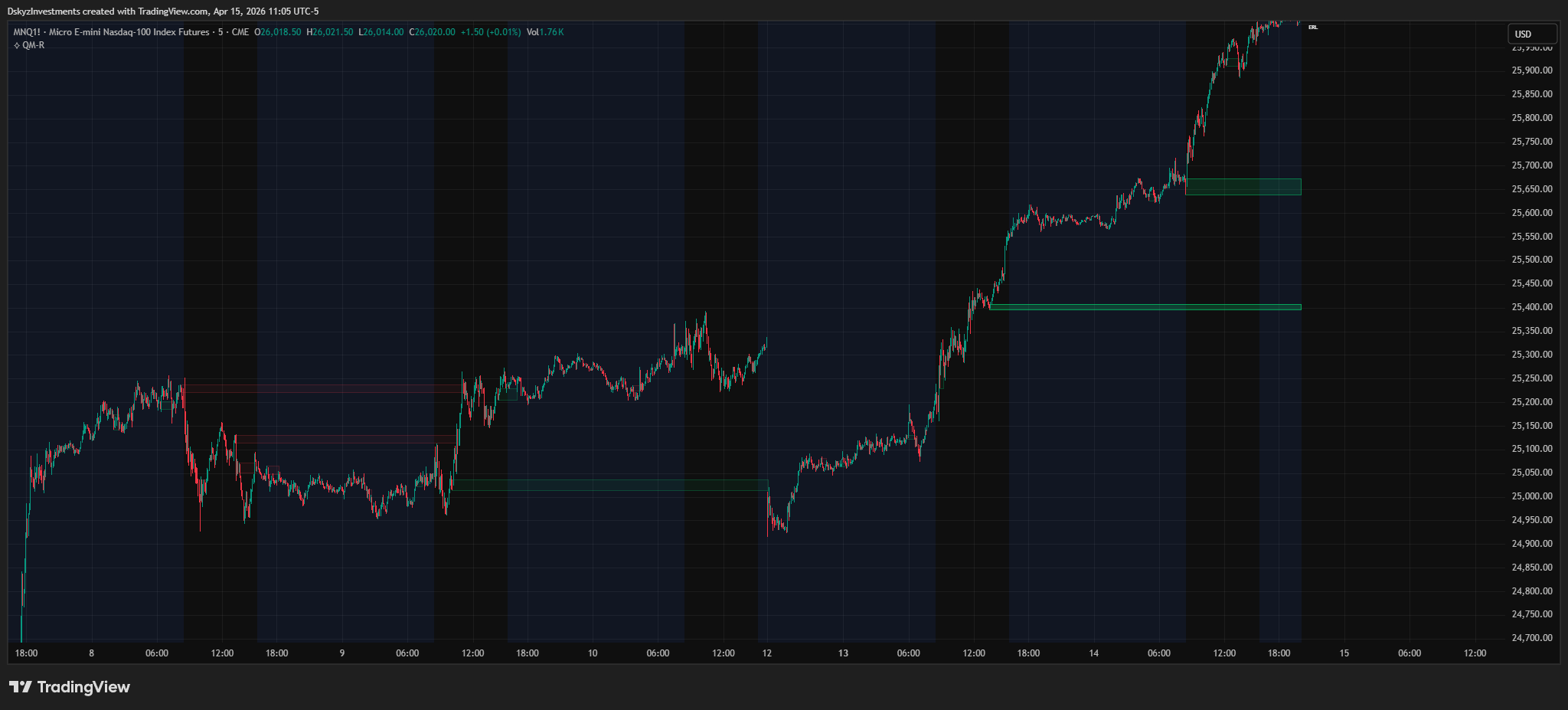Click the MNQ1! Micro E-mini Nasdaq-100 symbol title

[x=111, y=32]
